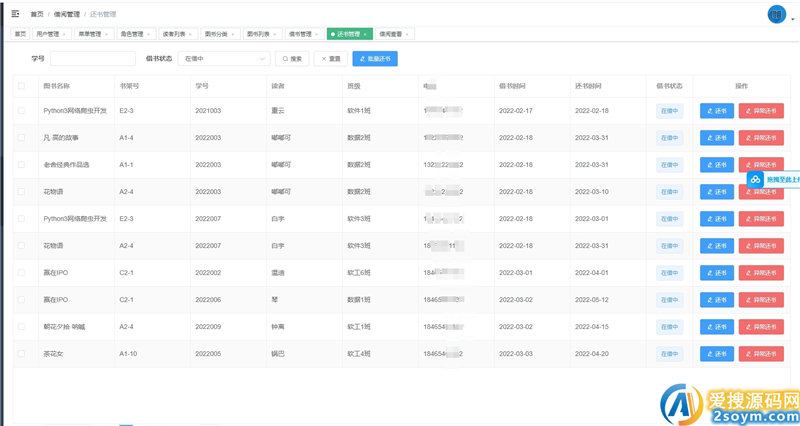Toggle the sidebar hamburger menu icon

(15, 14)
